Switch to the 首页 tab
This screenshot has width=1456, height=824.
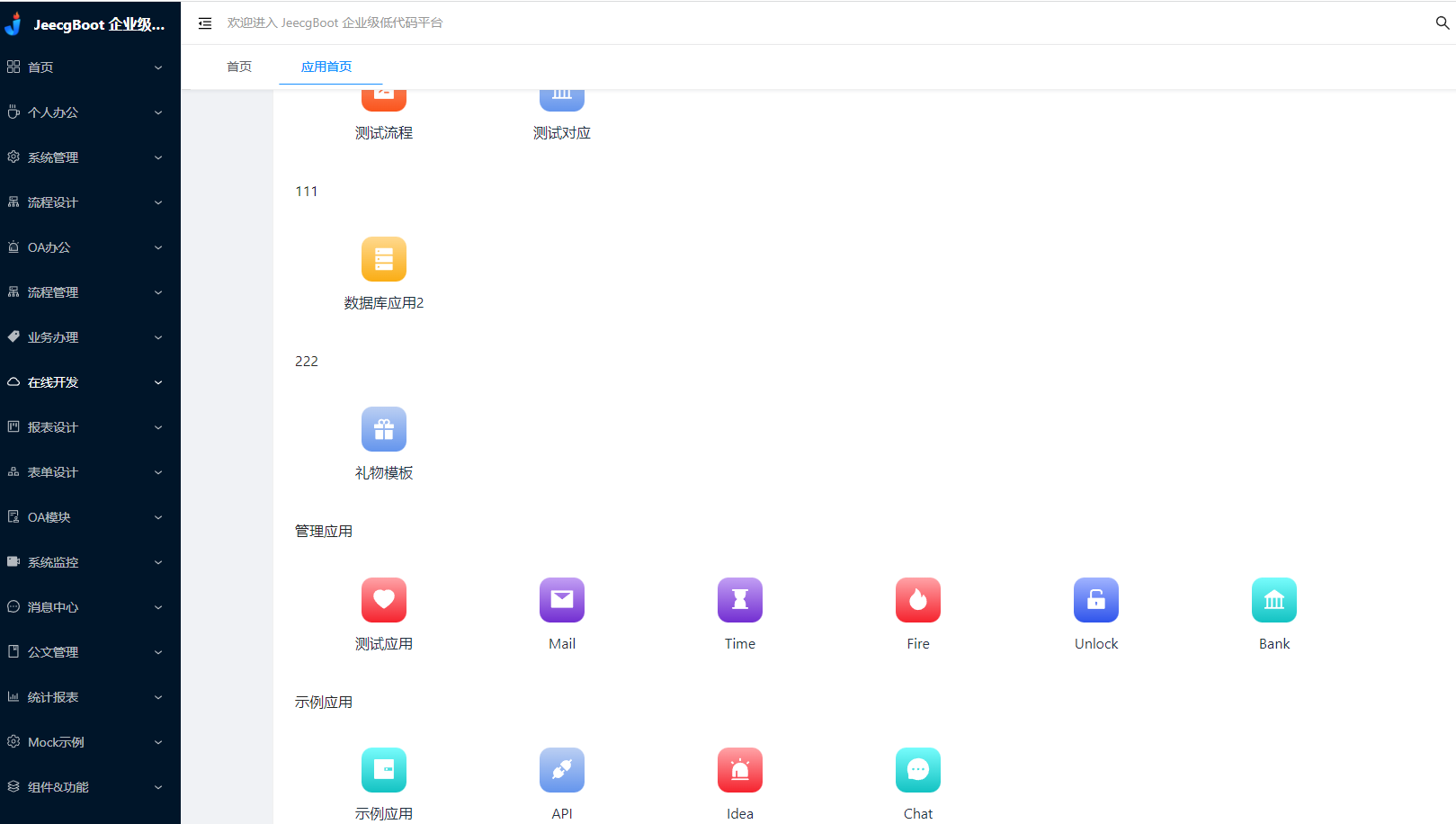[239, 67]
